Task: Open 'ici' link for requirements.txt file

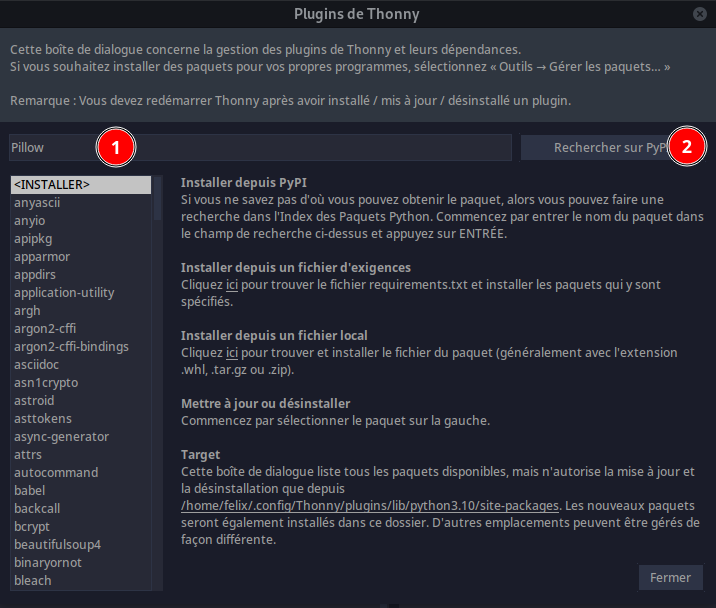Action: pyautogui.click(x=232, y=285)
